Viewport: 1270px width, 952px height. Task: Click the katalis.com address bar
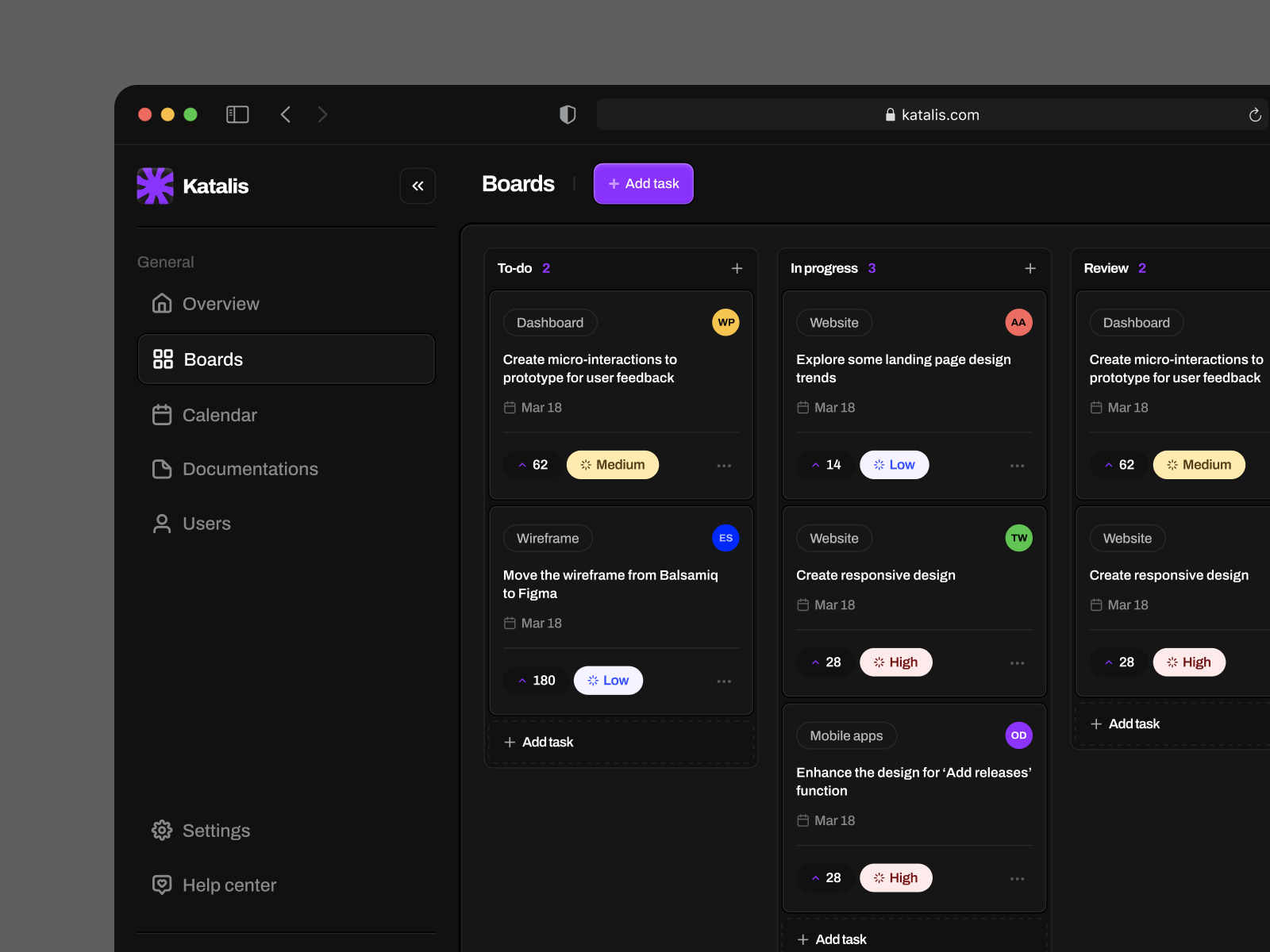click(932, 114)
